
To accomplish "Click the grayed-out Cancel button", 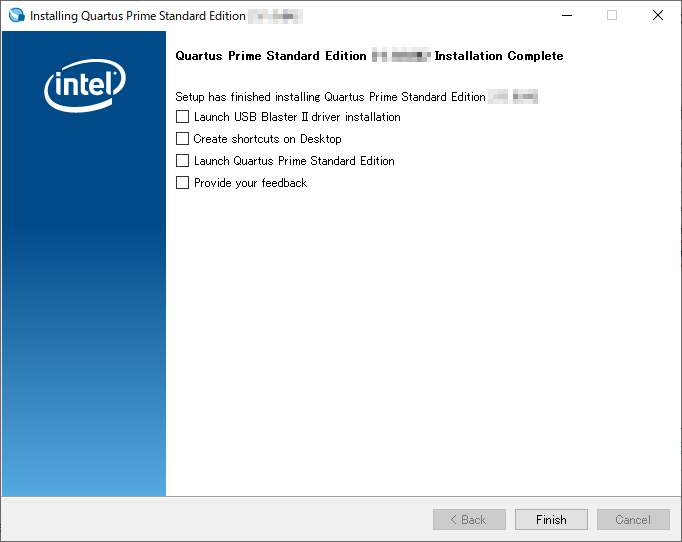I will coord(633,520).
